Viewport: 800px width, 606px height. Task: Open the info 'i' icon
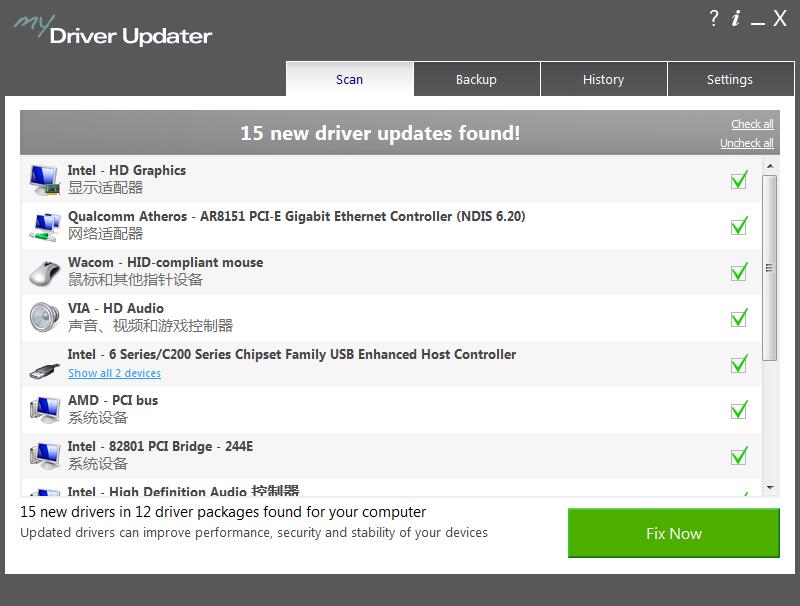736,19
